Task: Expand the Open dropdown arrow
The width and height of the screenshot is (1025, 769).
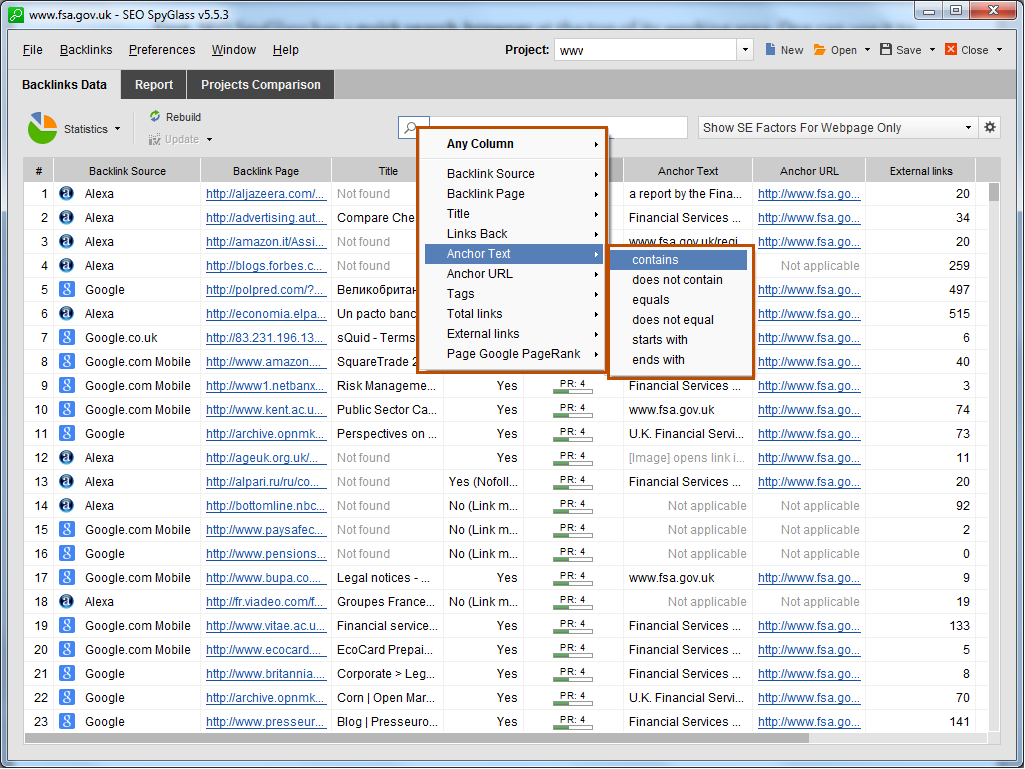Action: [867, 50]
